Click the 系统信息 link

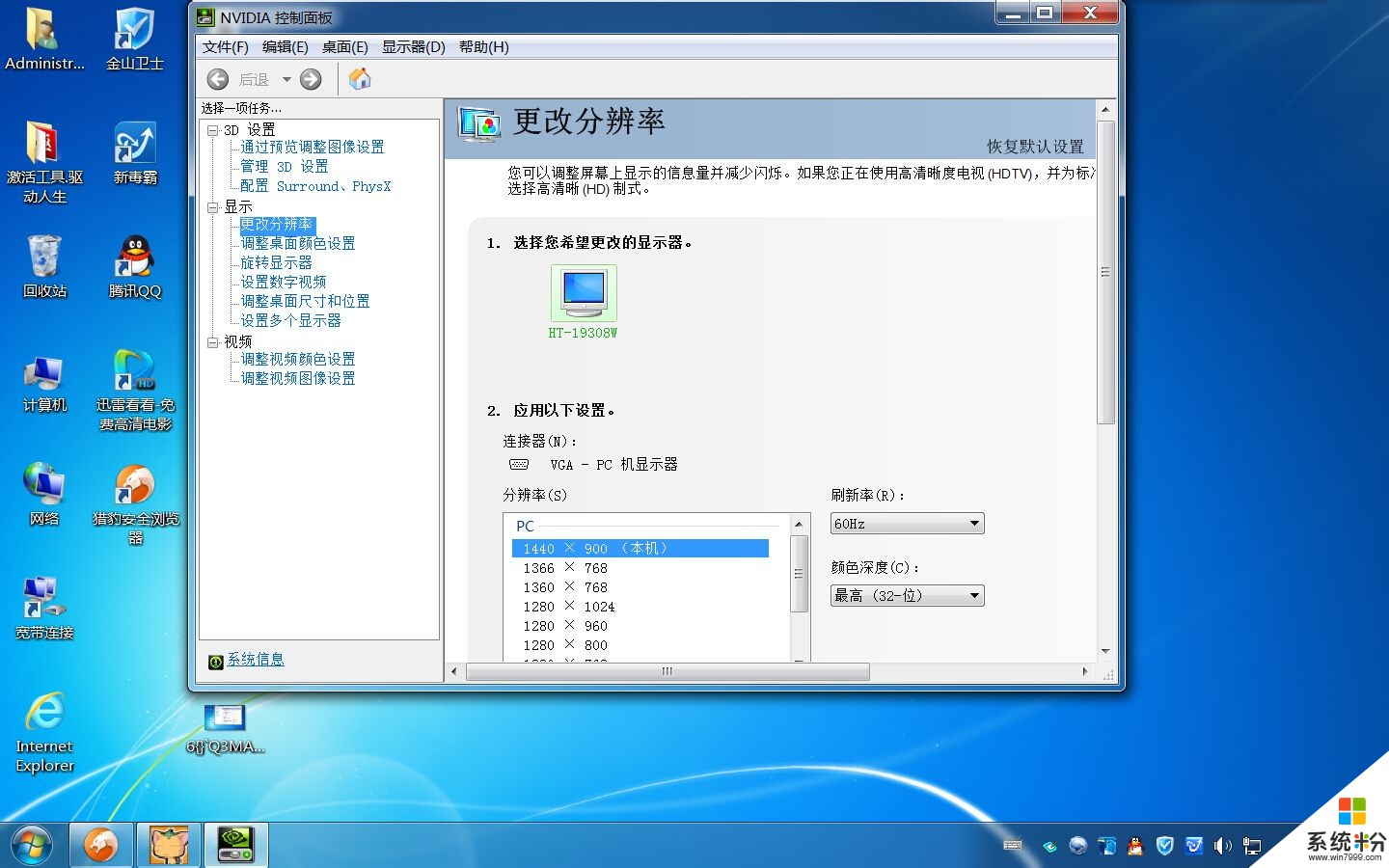[256, 660]
